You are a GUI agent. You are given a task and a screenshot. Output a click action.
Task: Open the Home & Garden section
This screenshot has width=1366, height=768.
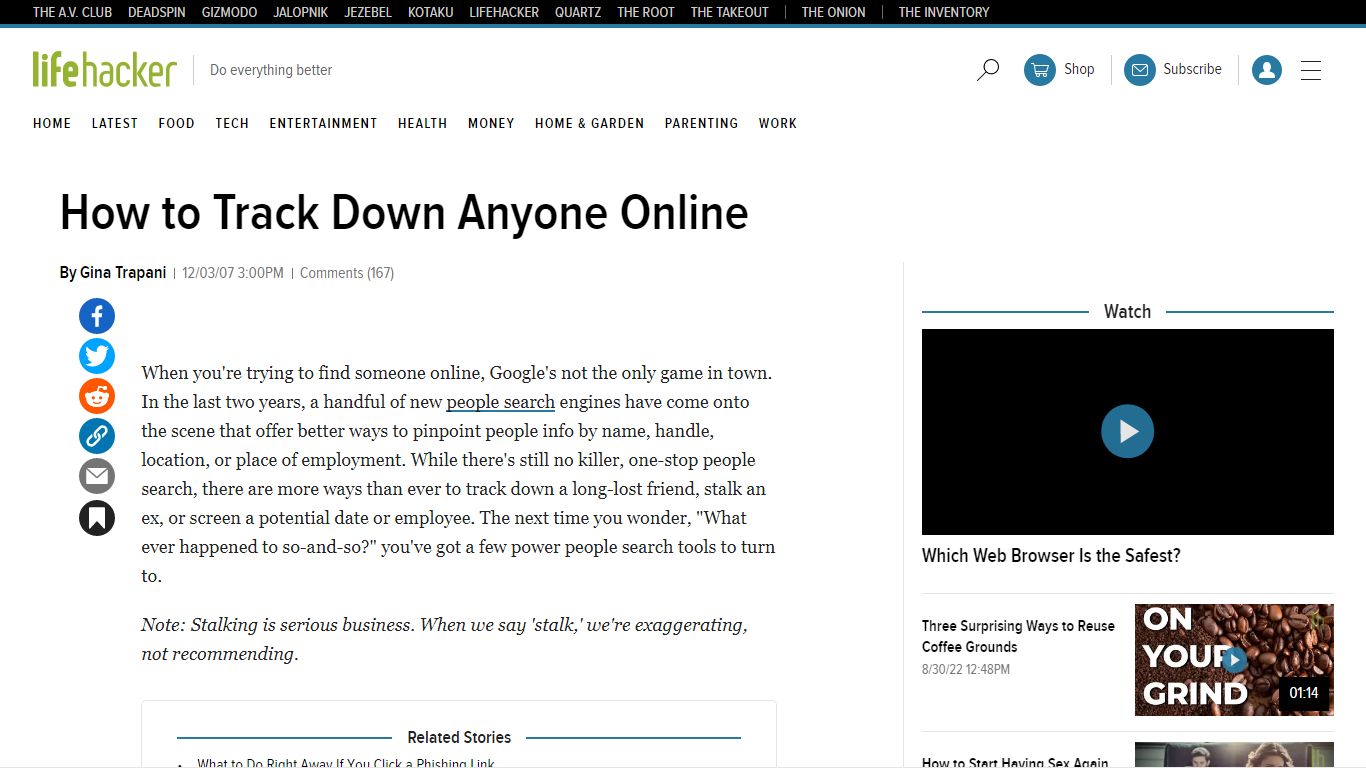click(590, 123)
